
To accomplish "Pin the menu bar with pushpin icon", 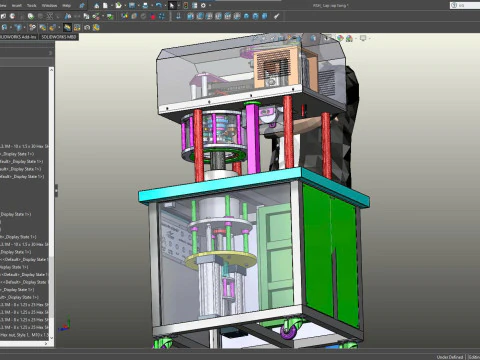I will [x=82, y=6].
